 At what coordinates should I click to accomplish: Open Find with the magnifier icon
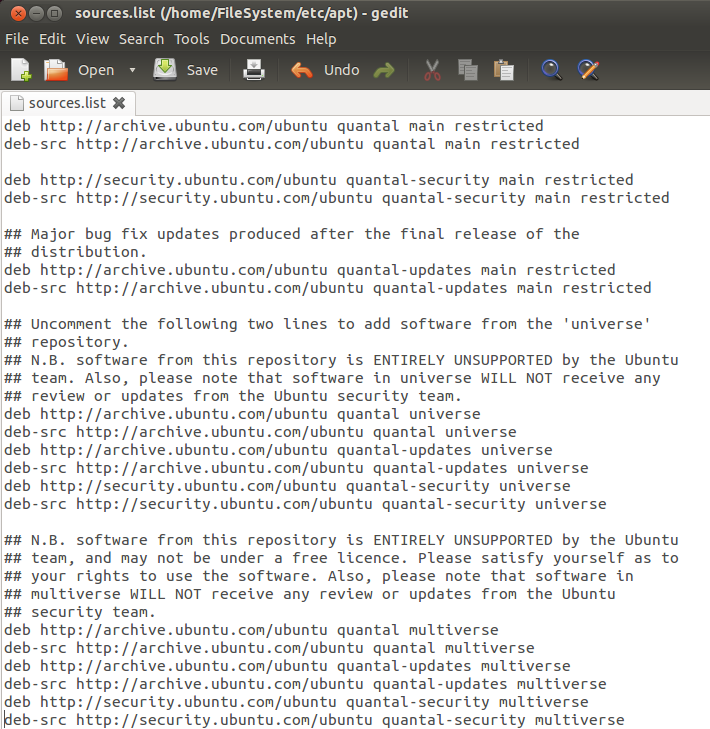[551, 70]
